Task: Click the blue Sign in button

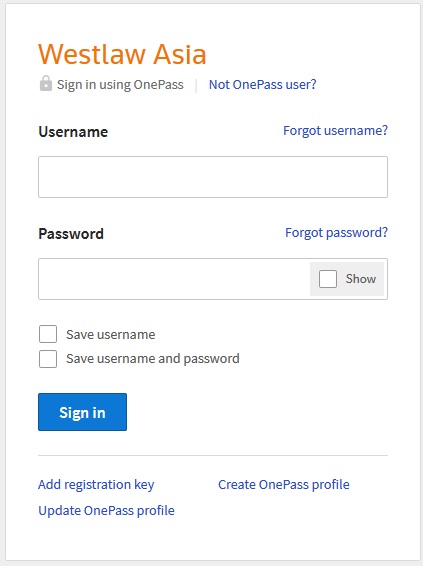Action: (x=82, y=412)
